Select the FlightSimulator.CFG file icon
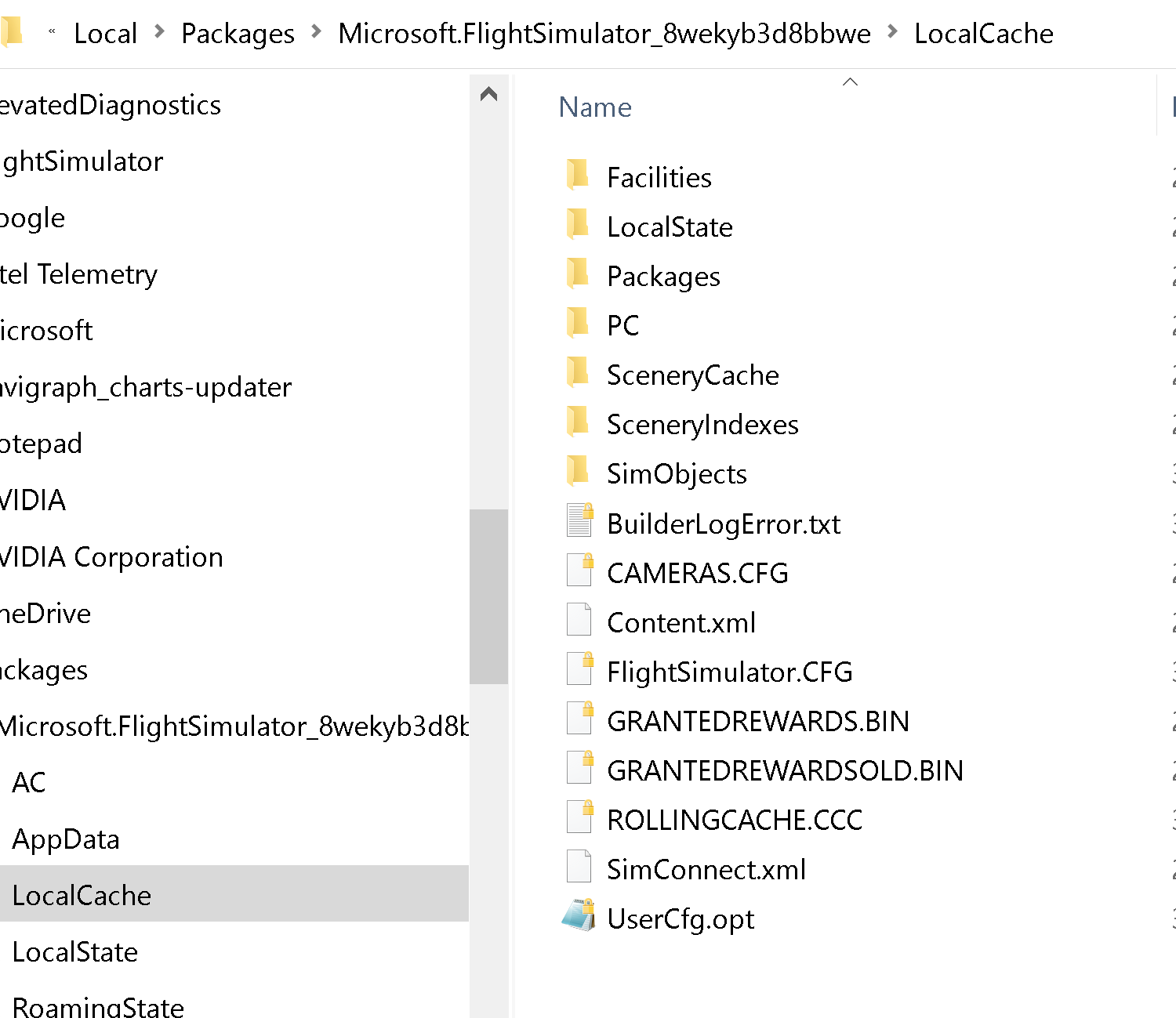Viewport: 1176px width, 1018px height. 579,668
